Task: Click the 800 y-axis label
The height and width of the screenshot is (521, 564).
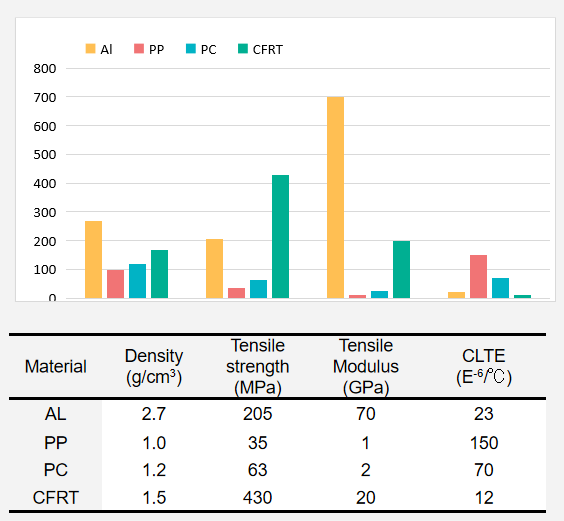Action: [x=45, y=68]
